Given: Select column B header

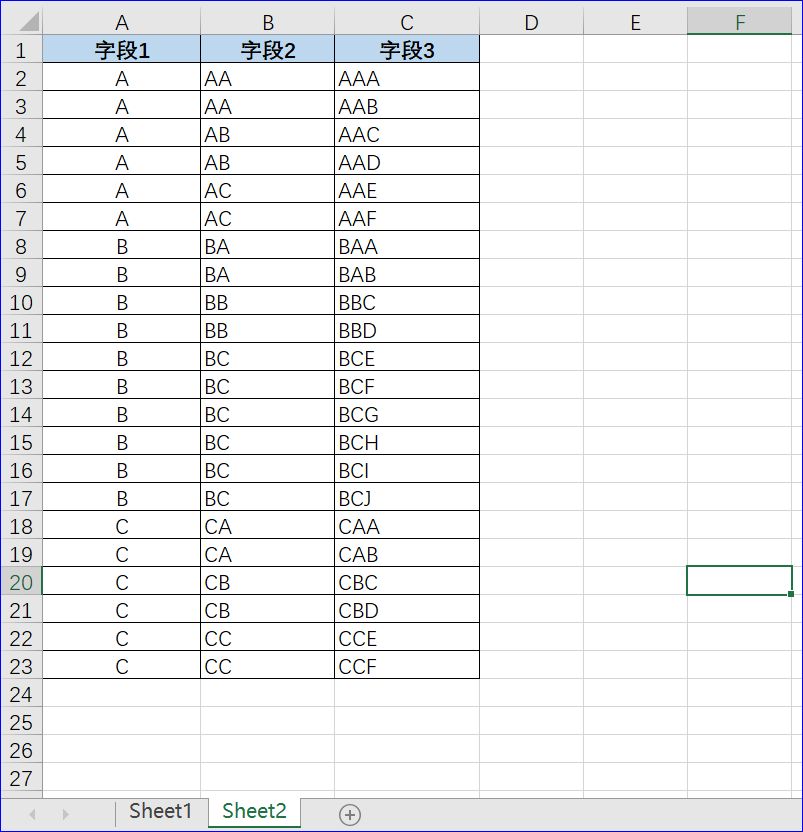Looking at the screenshot, I should click(x=267, y=22).
